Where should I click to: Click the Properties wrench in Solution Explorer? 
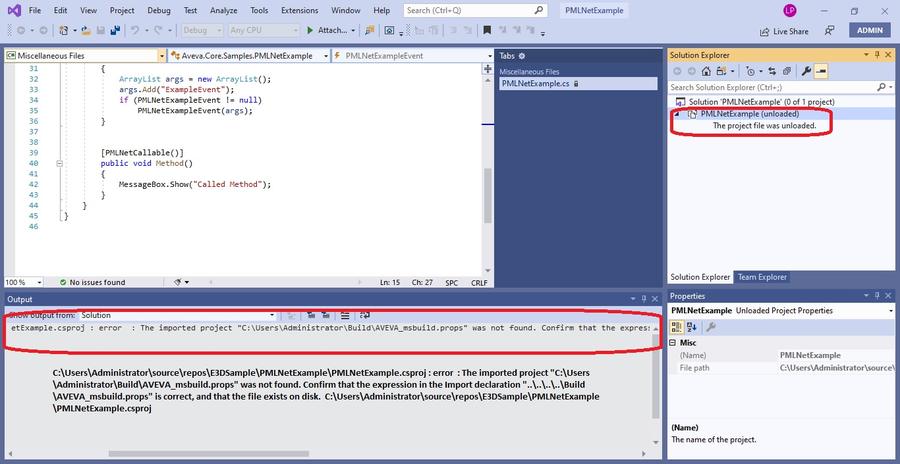806,71
